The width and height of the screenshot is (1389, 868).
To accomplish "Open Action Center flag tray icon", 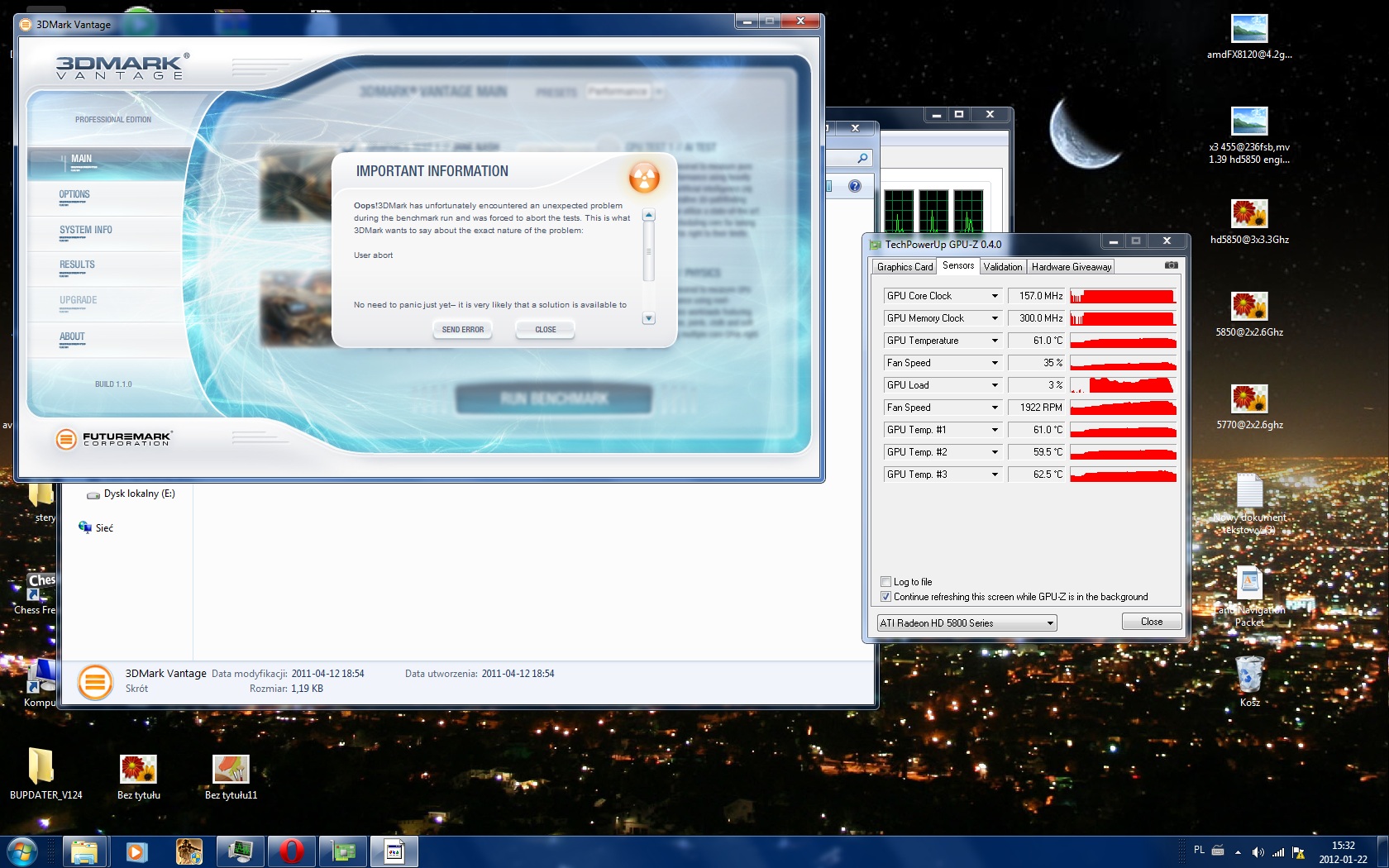I will tap(1299, 852).
